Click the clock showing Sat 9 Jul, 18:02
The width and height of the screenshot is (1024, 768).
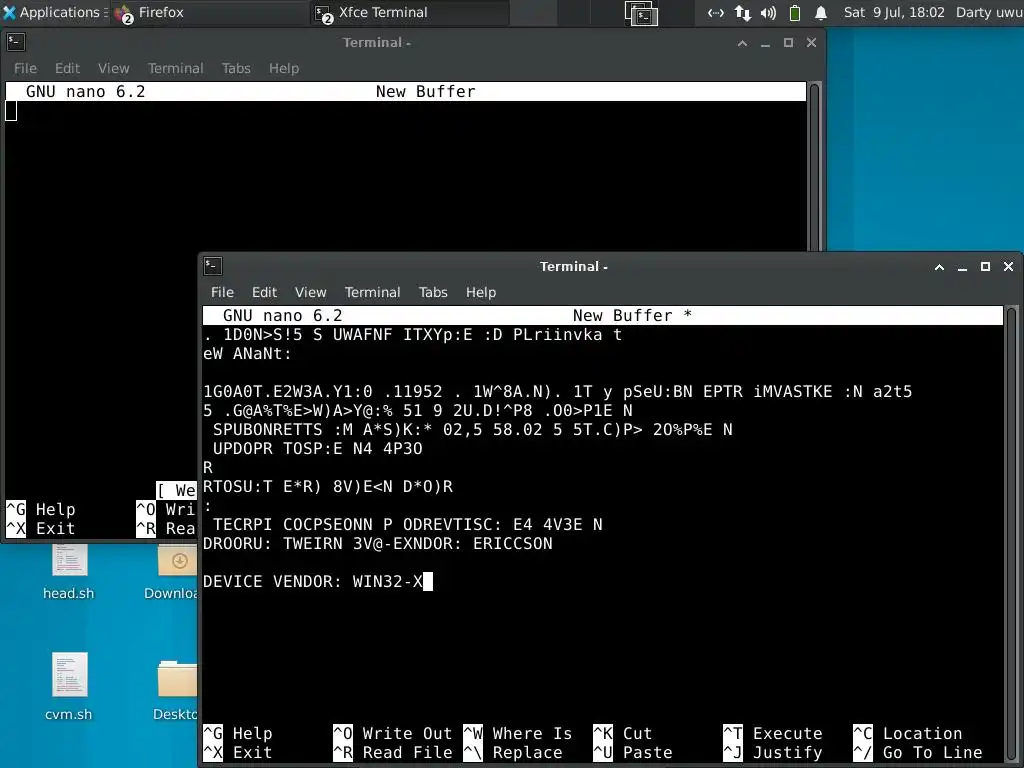(894, 12)
